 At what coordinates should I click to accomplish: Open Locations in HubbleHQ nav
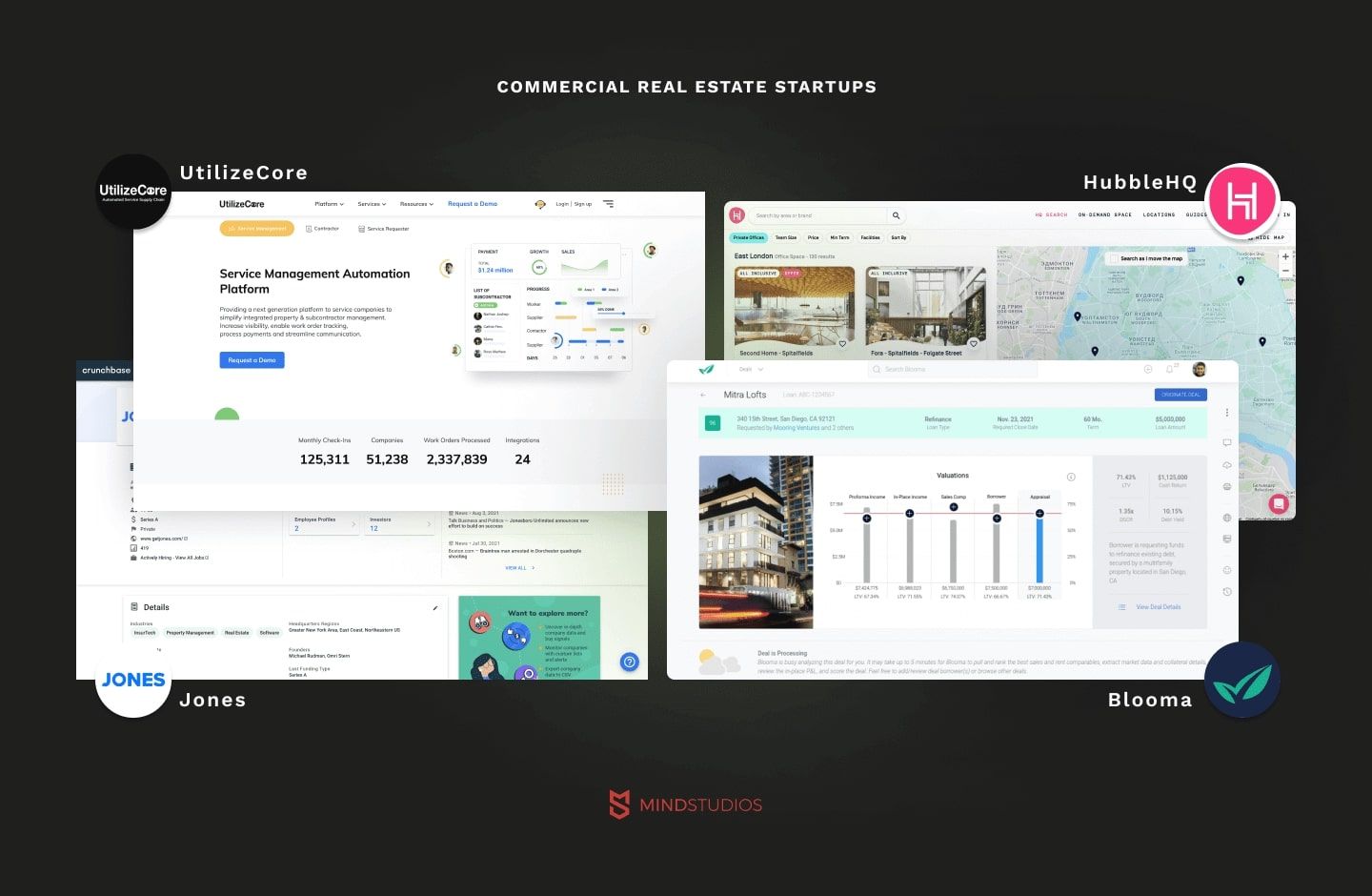point(1159,215)
